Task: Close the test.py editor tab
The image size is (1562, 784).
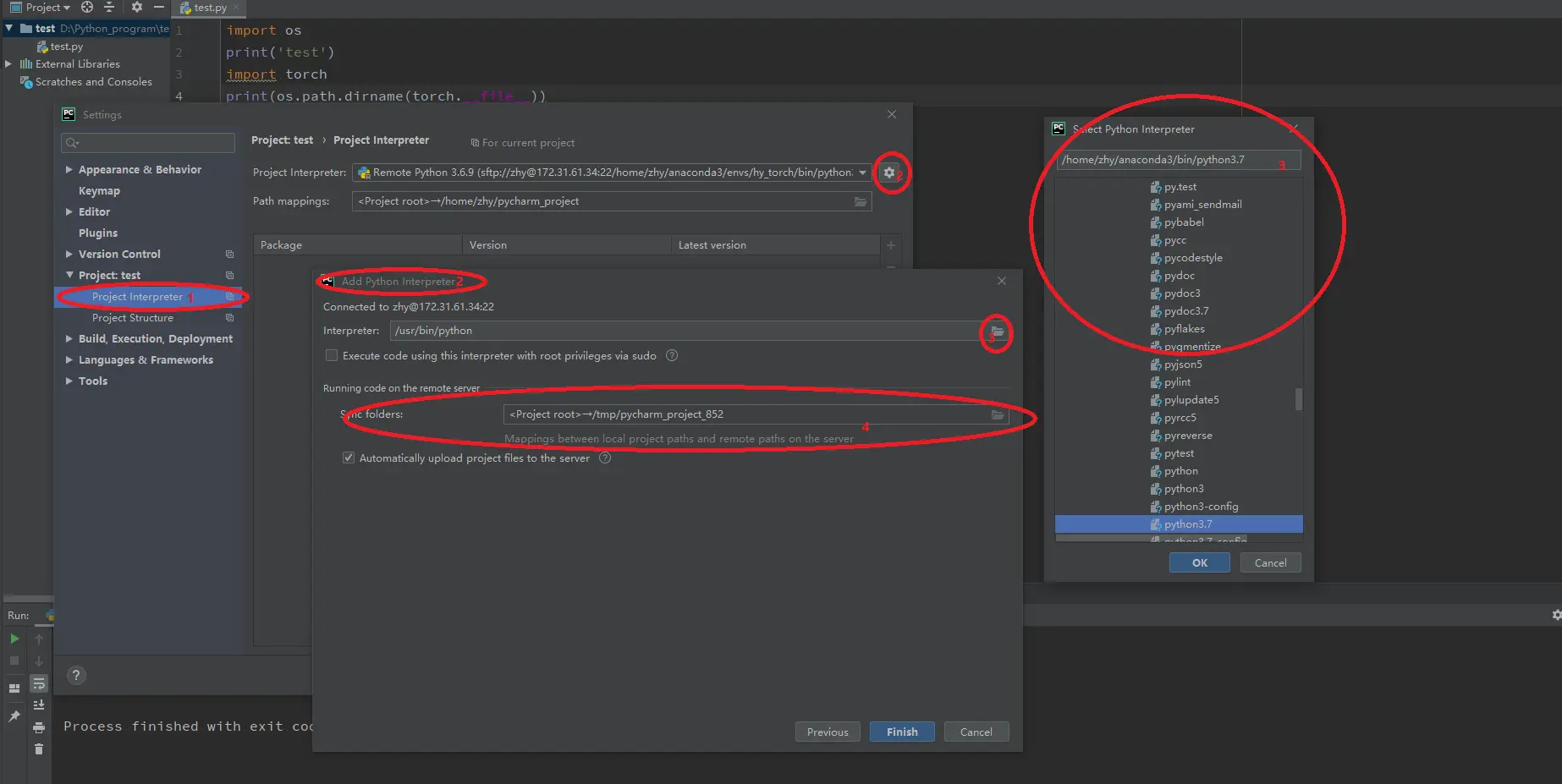Action: point(236,8)
